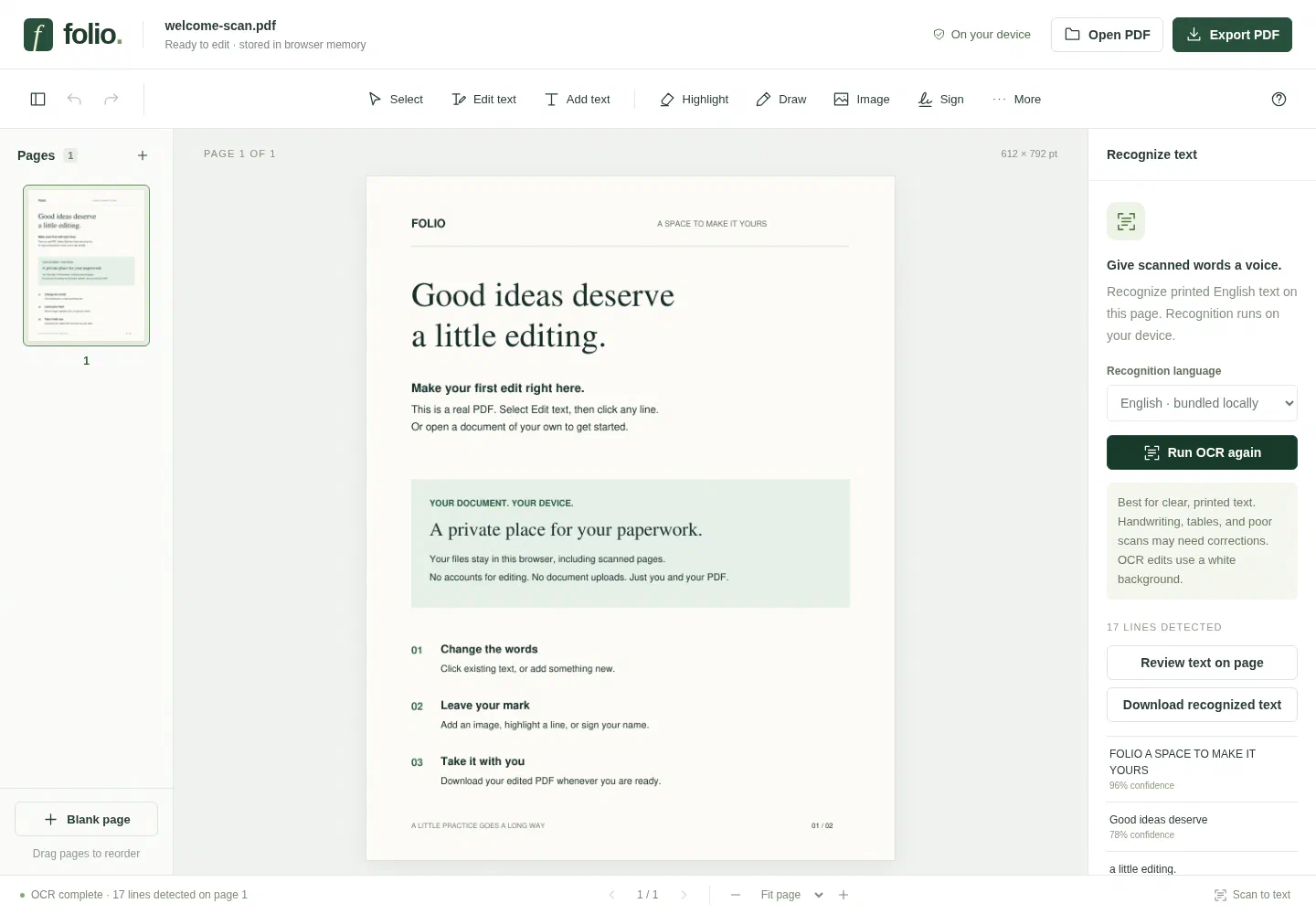Image resolution: width=1316 pixels, height=914 pixels.
Task: Click the Blank page button
Action: (x=86, y=819)
